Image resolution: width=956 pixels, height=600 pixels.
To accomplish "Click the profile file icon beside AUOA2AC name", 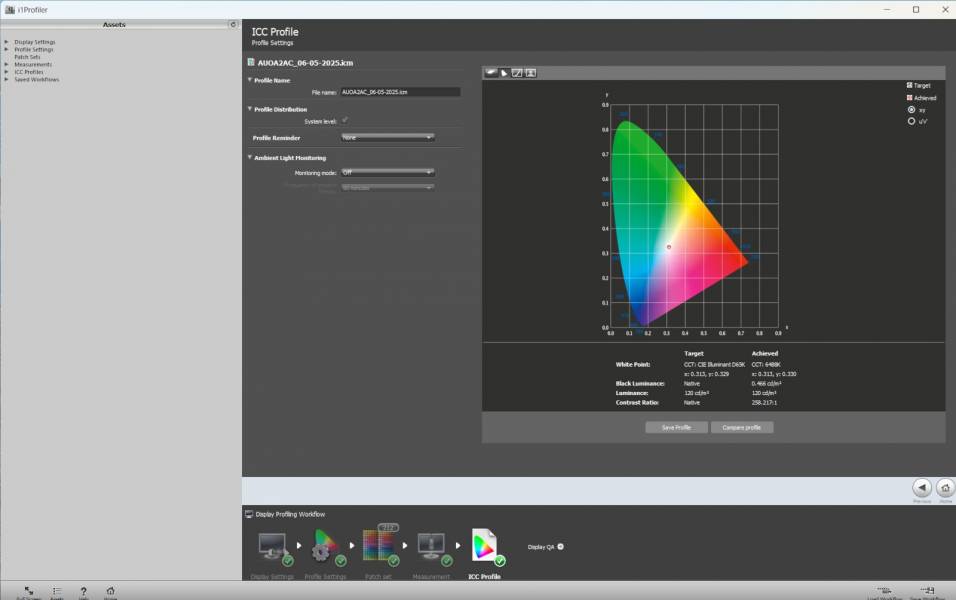I will [x=251, y=62].
